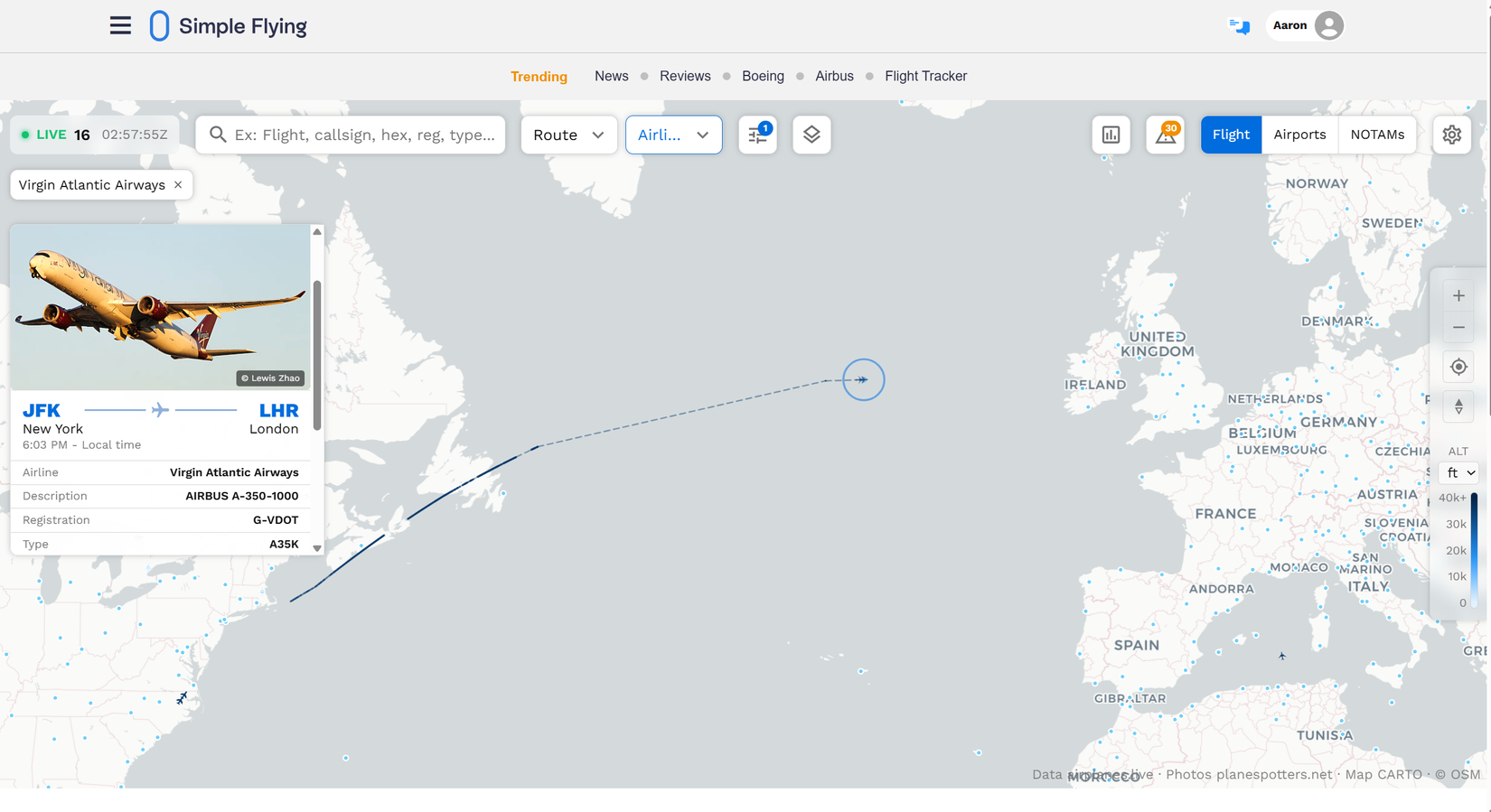
Task: Open the statistics chart icon
Action: point(1111,135)
